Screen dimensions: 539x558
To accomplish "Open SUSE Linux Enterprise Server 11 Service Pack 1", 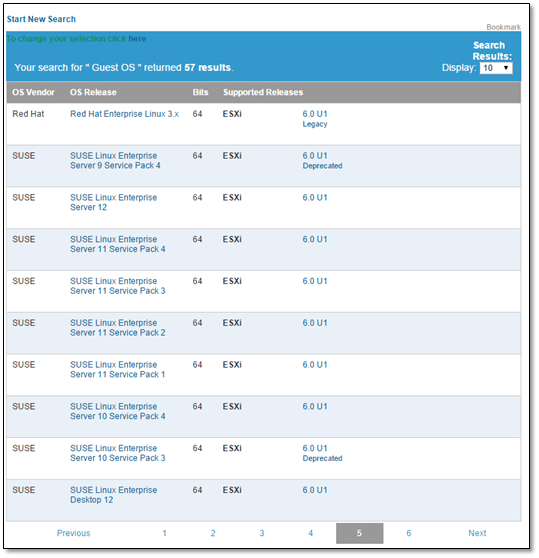I will click(117, 369).
